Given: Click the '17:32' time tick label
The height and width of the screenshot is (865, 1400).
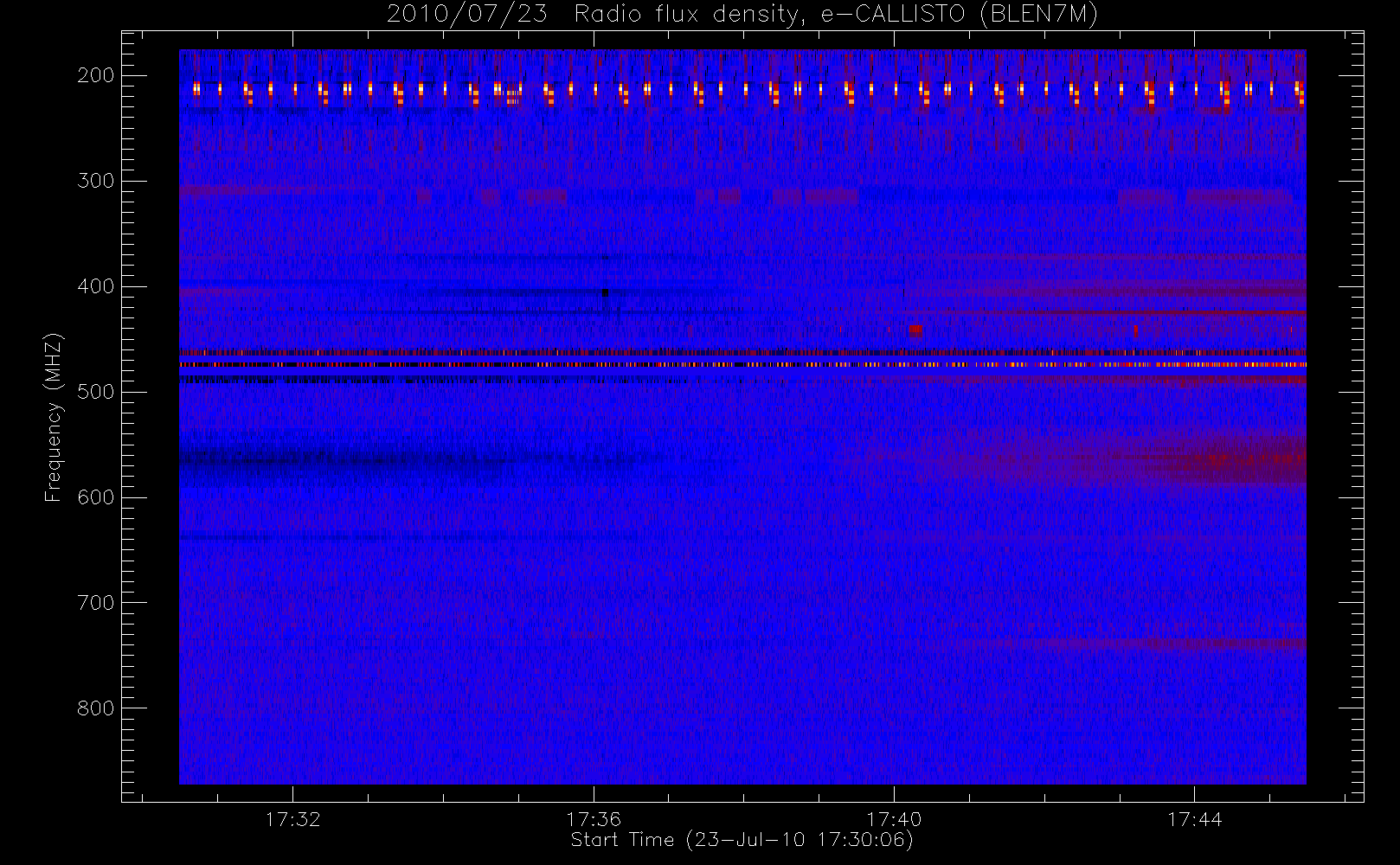Looking at the screenshot, I should [x=292, y=819].
